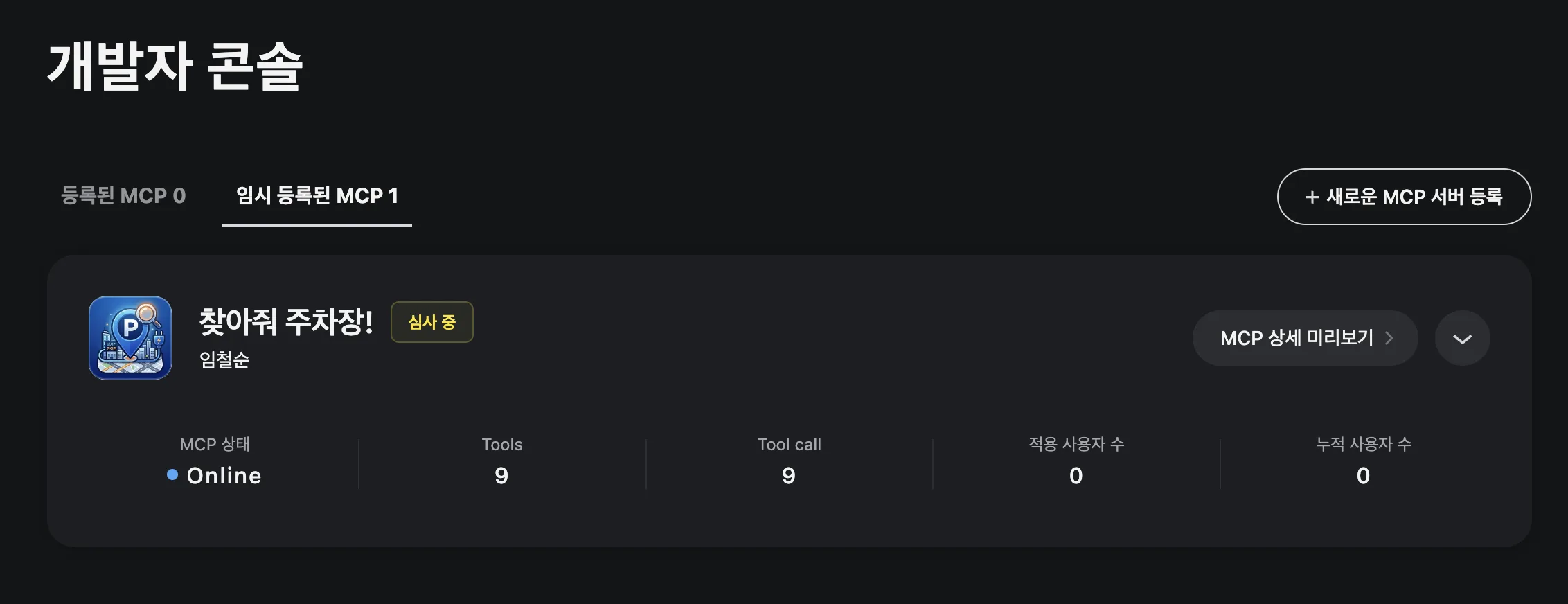
Task: Click the Tools count value
Action: click(x=502, y=476)
